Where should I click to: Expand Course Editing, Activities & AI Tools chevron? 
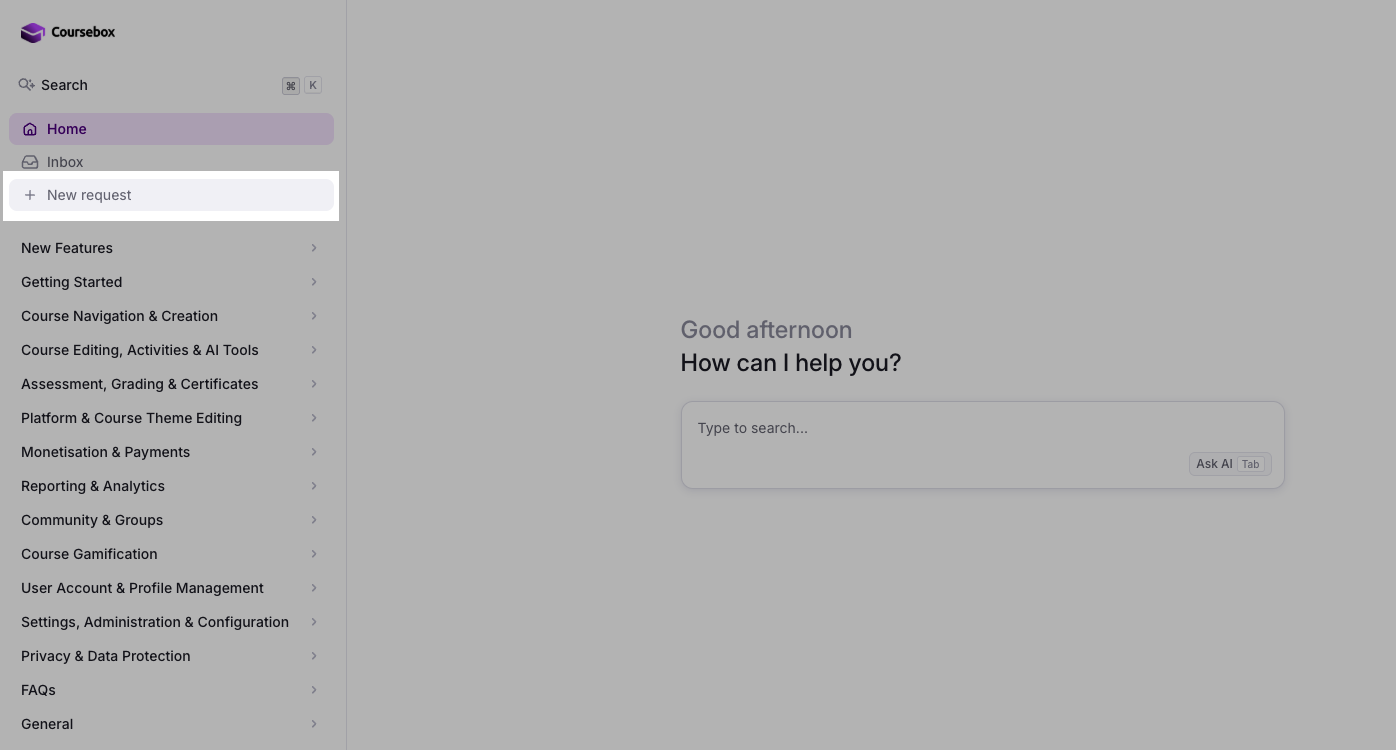tap(314, 350)
